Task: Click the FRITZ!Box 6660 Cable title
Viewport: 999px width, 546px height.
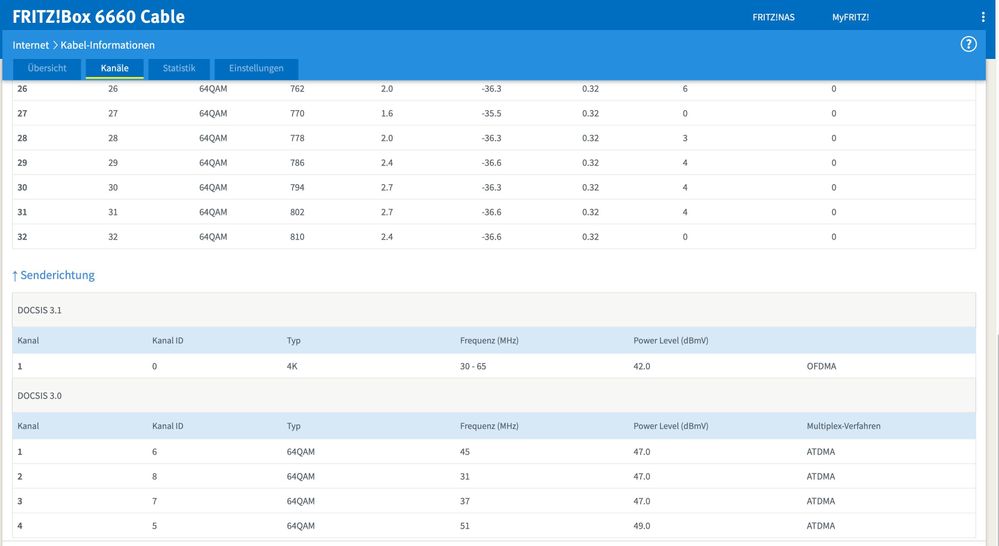Action: (98, 17)
